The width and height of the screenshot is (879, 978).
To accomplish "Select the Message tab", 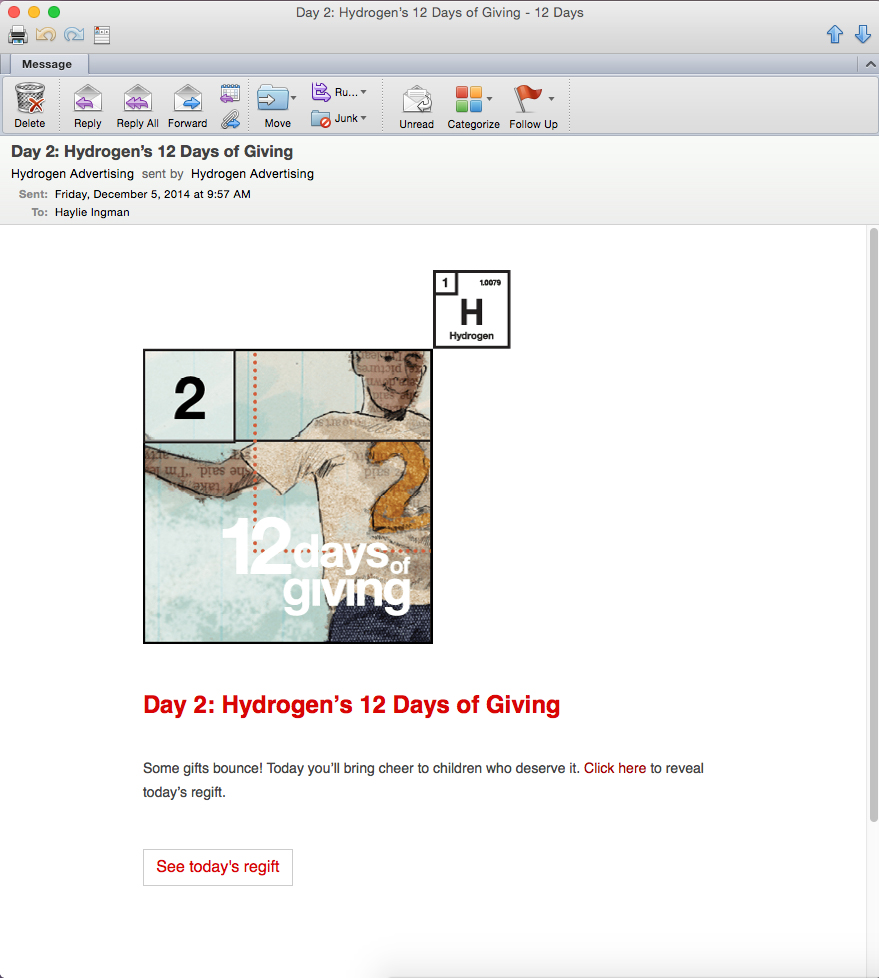I will 47,64.
